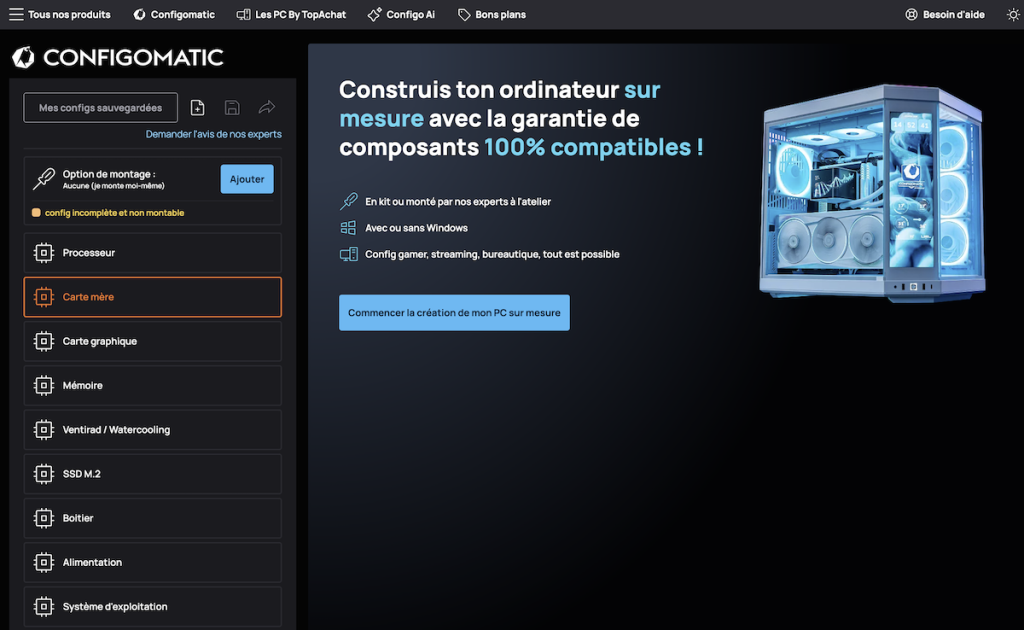Click the Besoin d'aide lifebuoy icon

pyautogui.click(x=911, y=14)
